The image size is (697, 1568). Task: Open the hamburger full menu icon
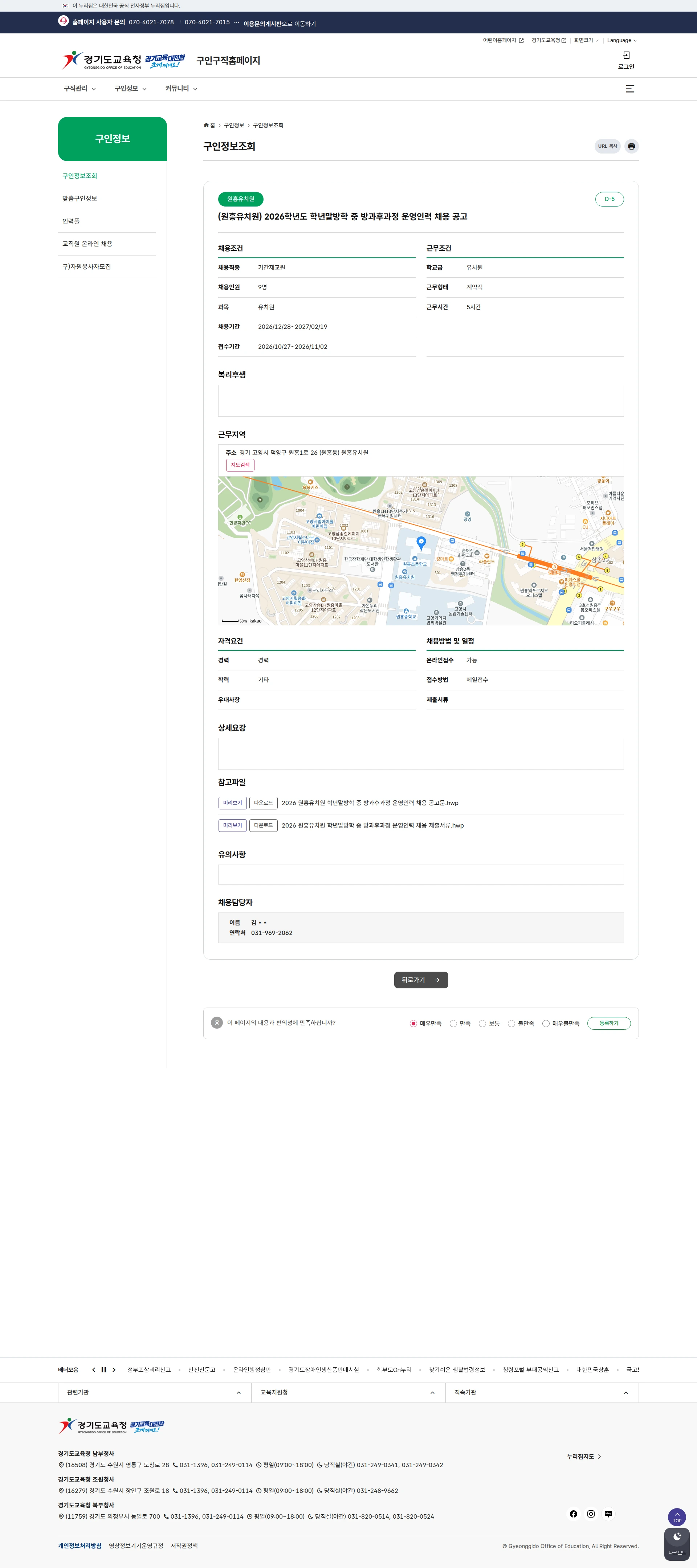pyautogui.click(x=630, y=89)
